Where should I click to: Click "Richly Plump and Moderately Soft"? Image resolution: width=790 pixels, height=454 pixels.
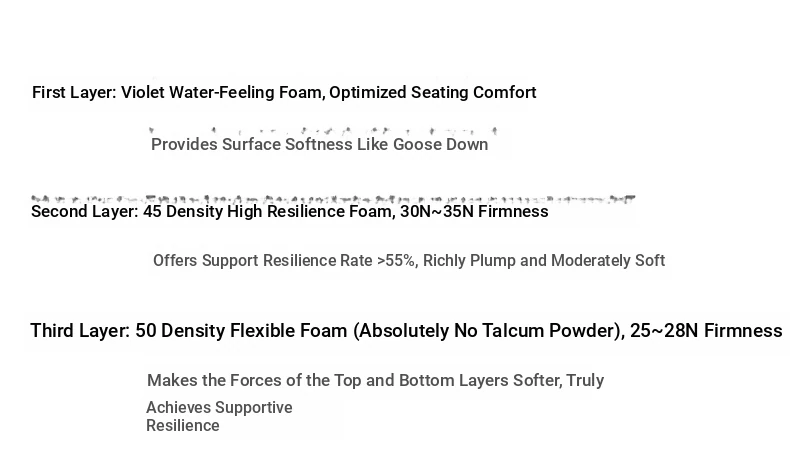544,261
